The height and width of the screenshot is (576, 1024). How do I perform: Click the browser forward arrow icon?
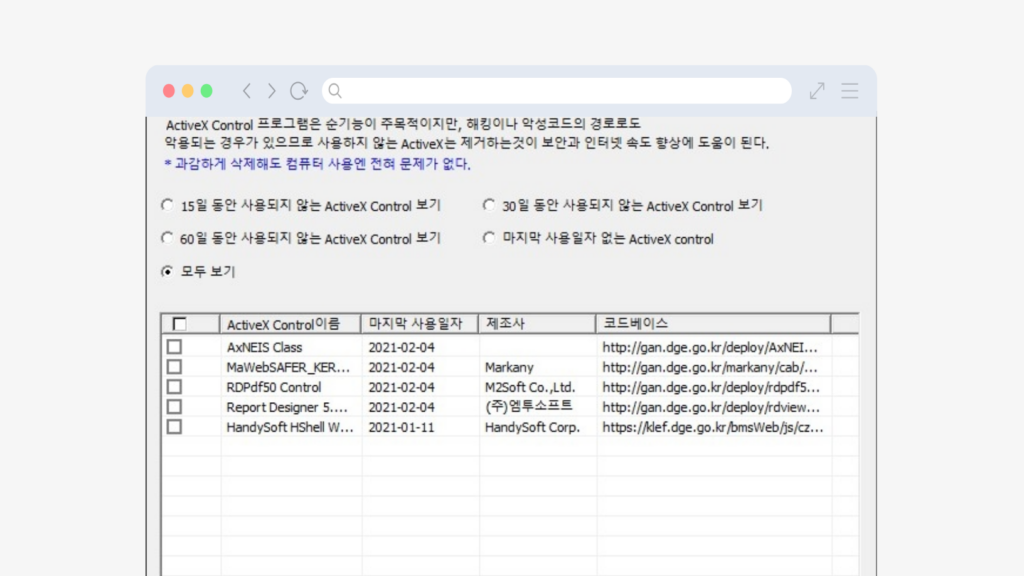271,91
